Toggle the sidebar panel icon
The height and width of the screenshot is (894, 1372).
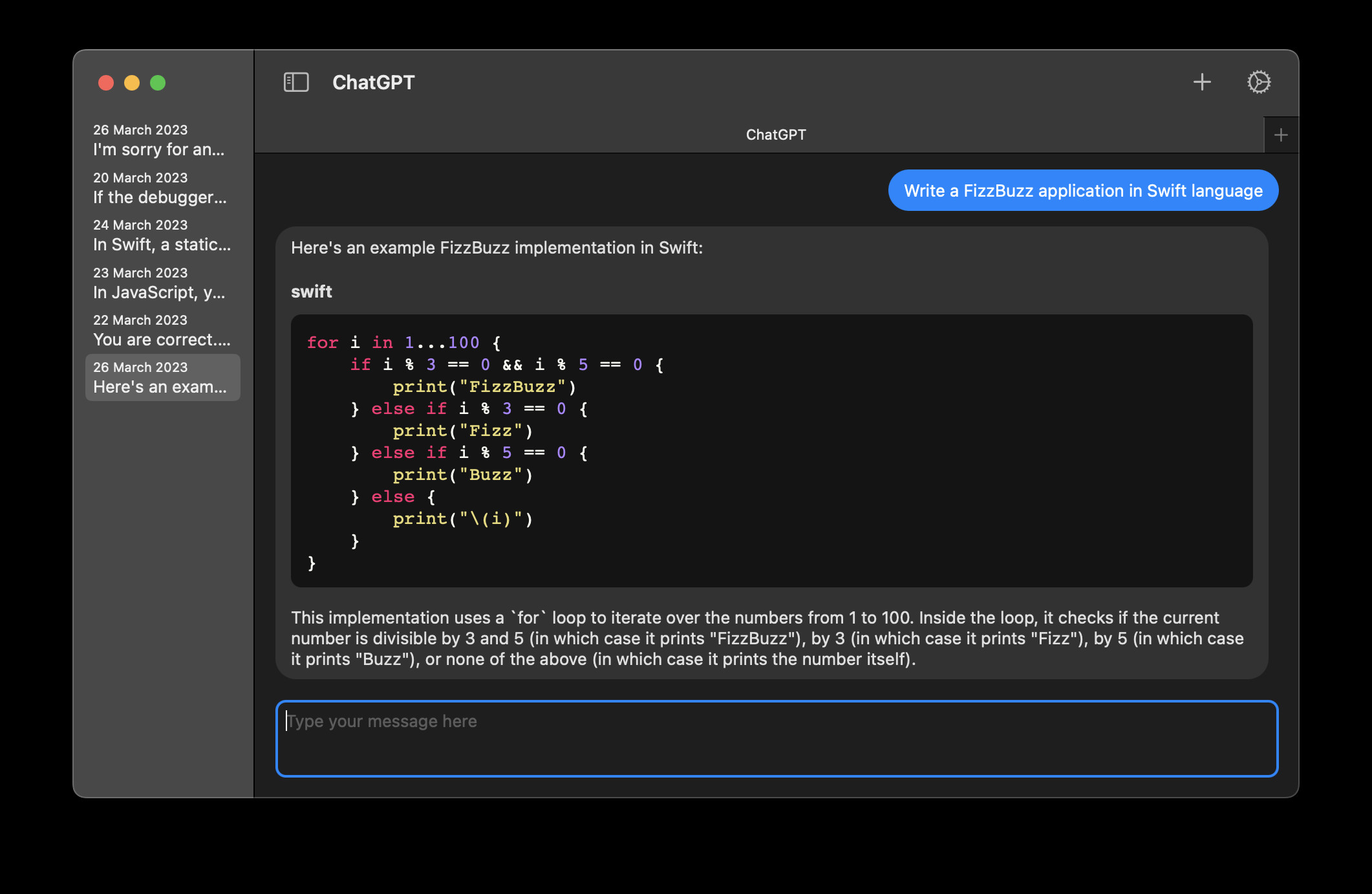(x=296, y=82)
